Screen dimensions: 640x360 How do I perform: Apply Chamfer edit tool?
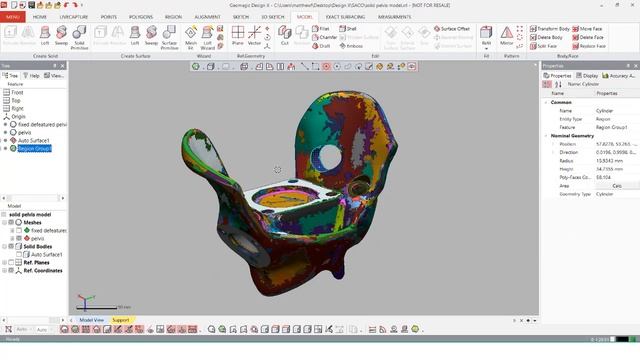click(x=325, y=37)
